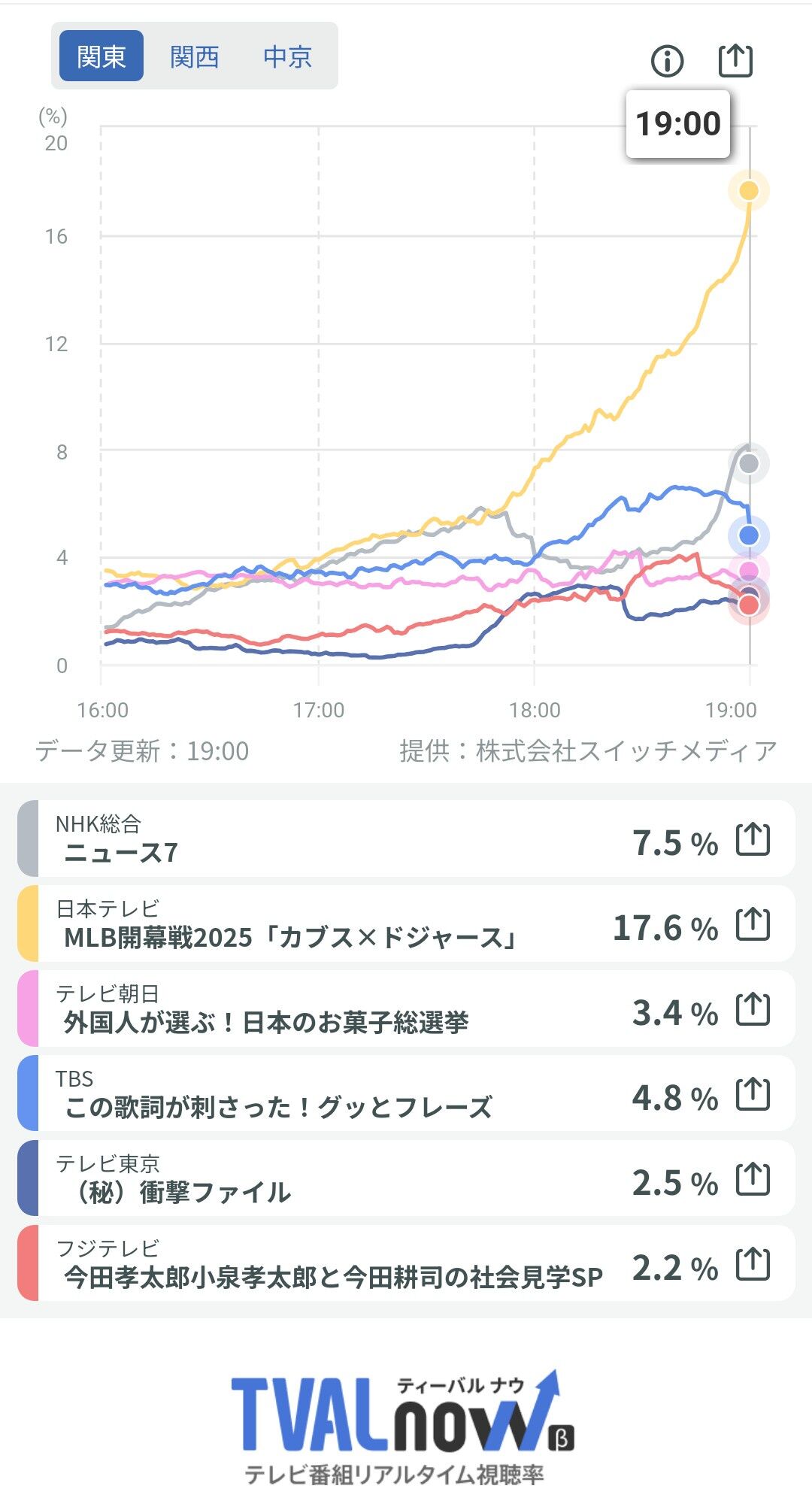Share the フジテレビ program rating
The width and height of the screenshot is (812, 1507).
coord(753,1264)
